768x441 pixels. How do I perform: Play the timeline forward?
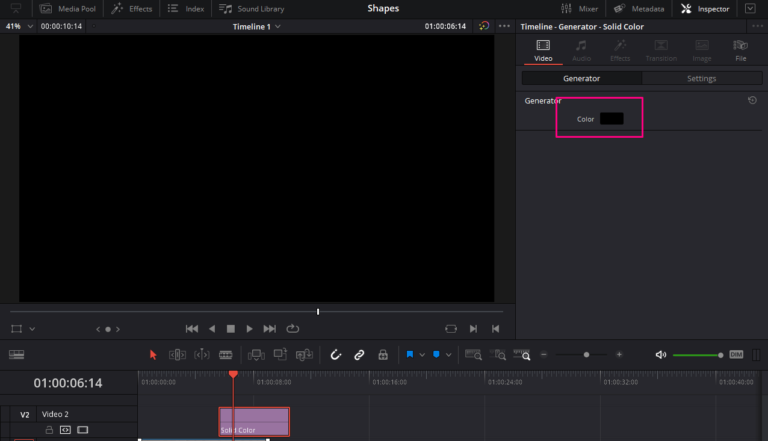point(249,329)
